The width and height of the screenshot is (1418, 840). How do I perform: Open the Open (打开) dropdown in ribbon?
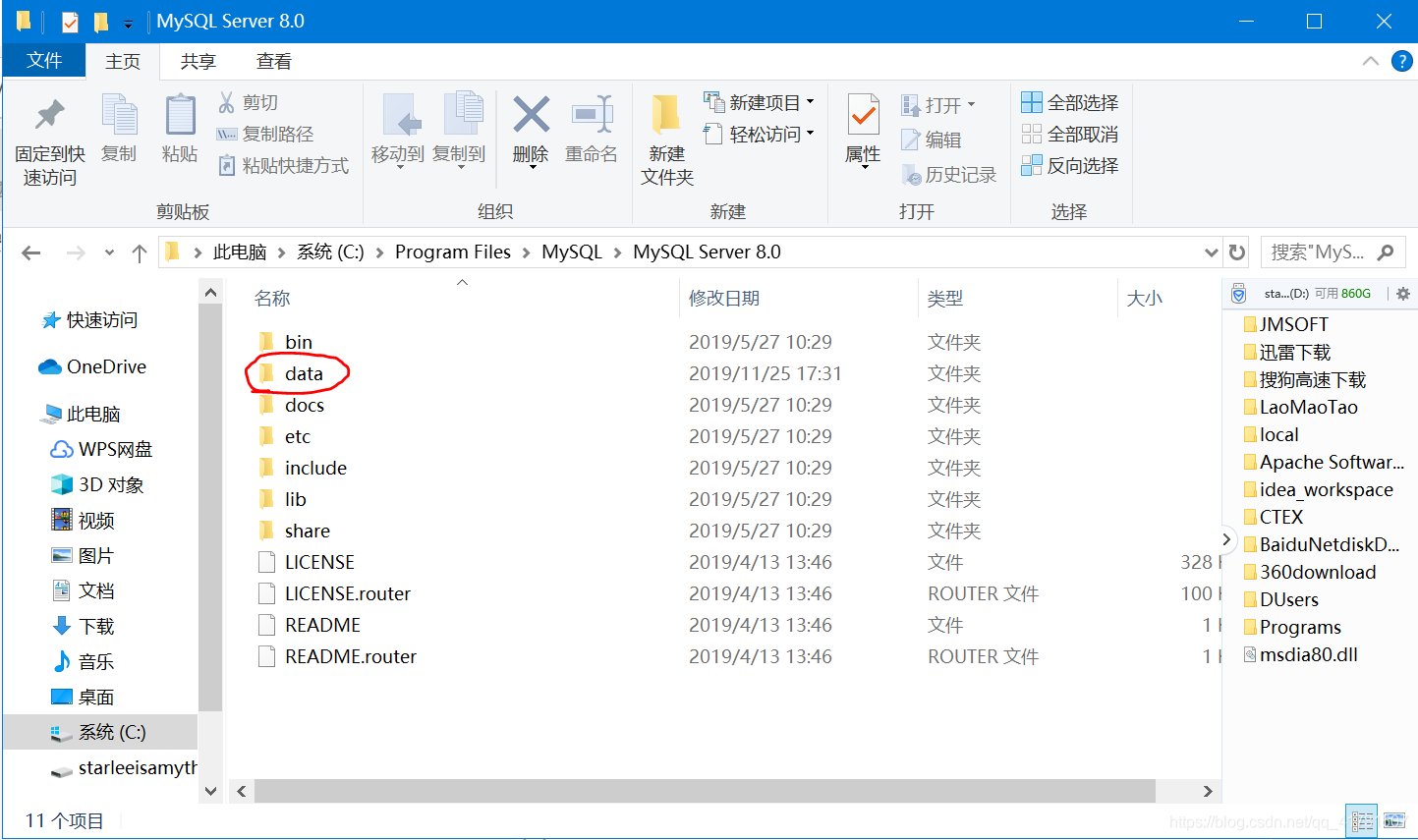pyautogui.click(x=971, y=104)
